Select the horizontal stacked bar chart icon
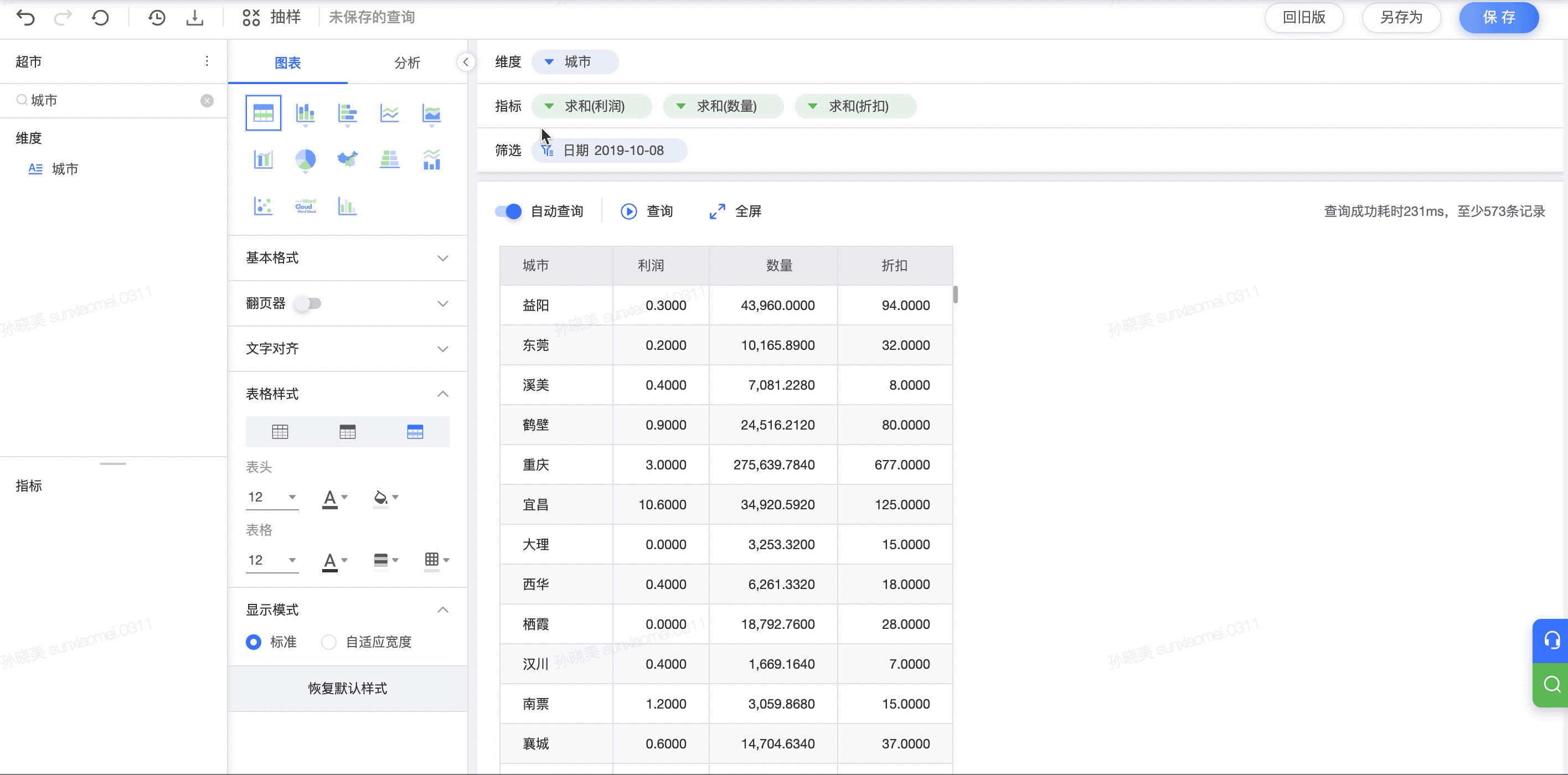This screenshot has height=775, width=1568. point(348,113)
